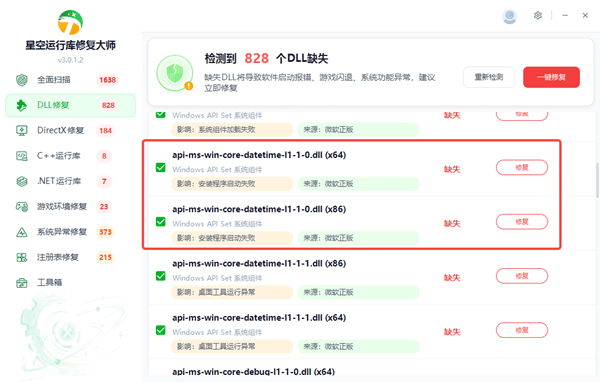The image size is (600, 382).
Task: Click the .NET运行库 sidebar icon
Action: pos(22,181)
